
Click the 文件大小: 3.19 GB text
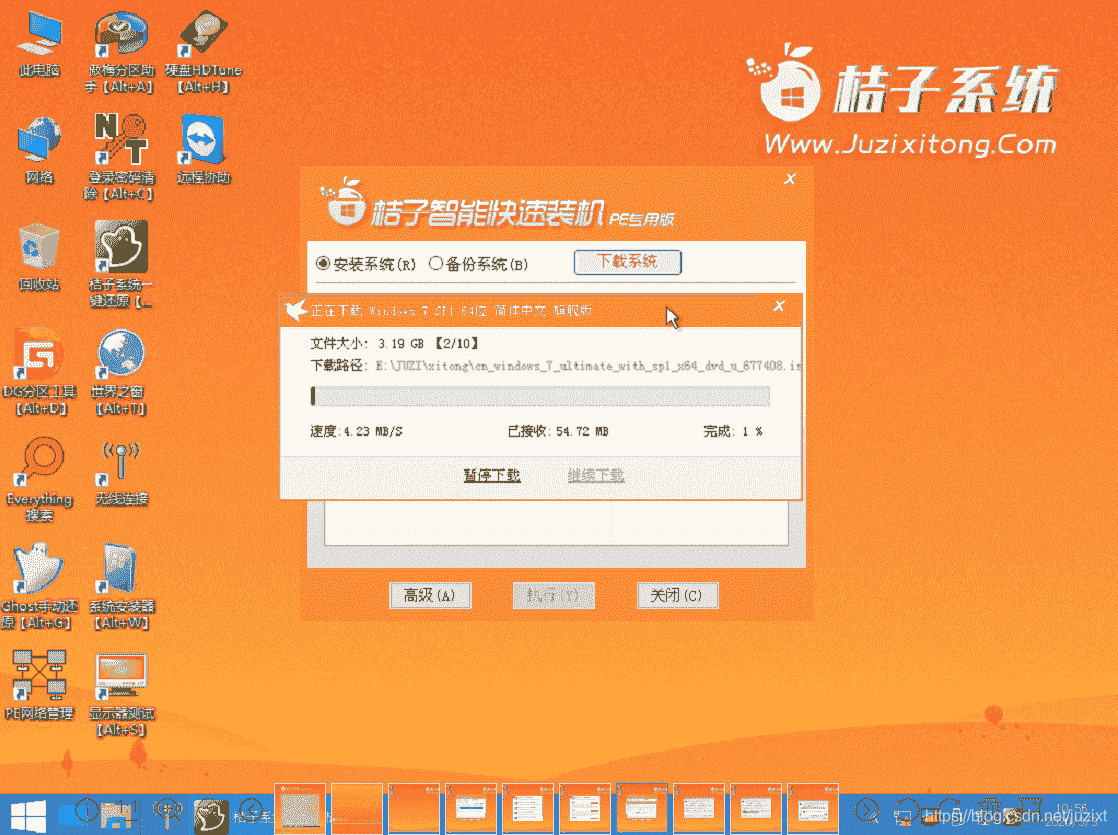pos(394,343)
